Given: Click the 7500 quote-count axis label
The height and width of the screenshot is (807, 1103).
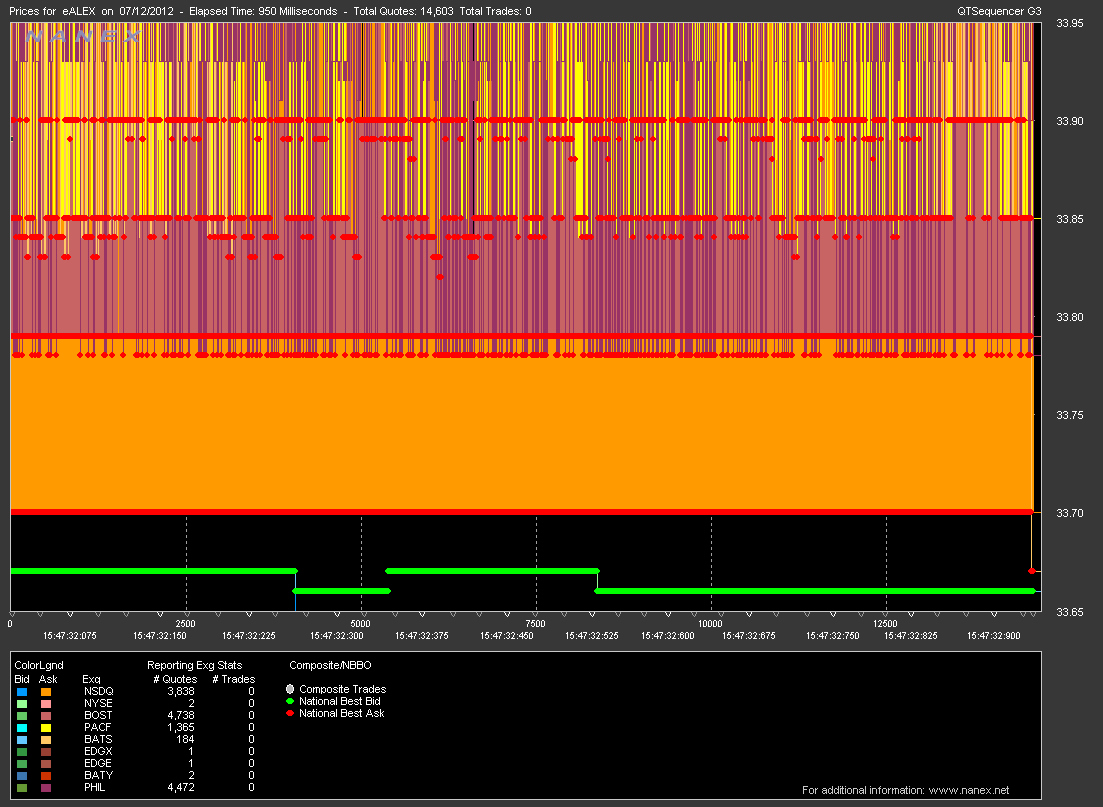Looking at the screenshot, I should (535, 623).
